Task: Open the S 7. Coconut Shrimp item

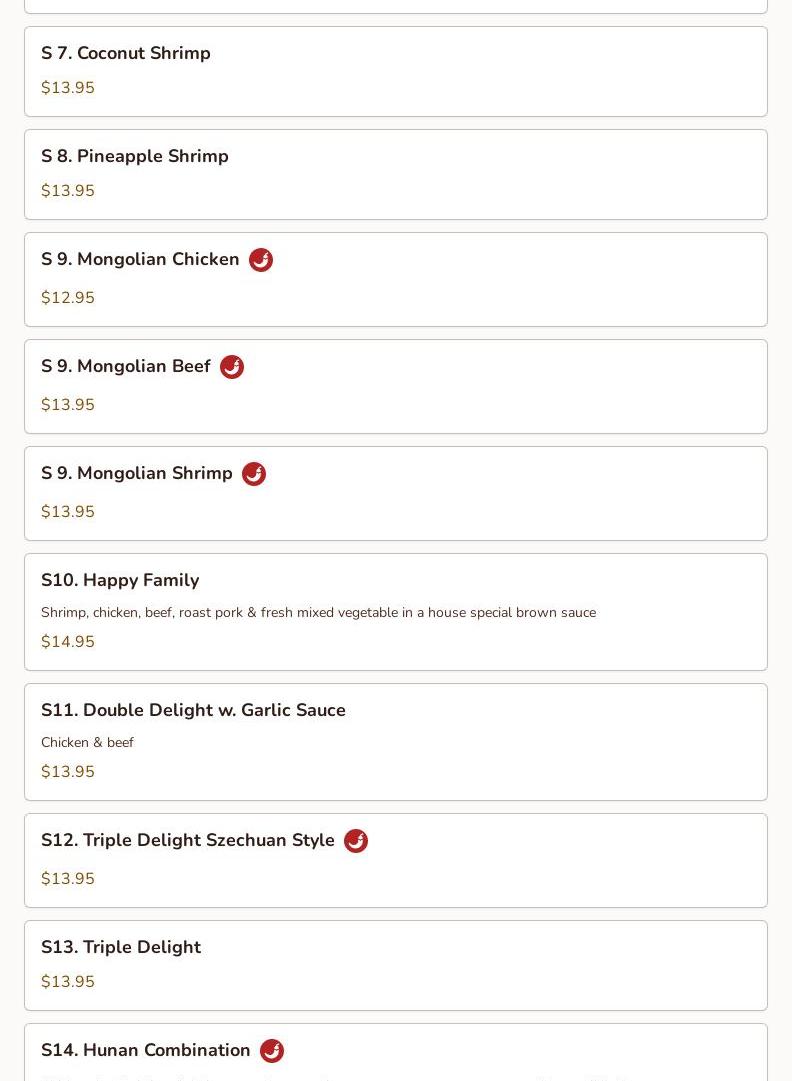Action: pos(396,72)
